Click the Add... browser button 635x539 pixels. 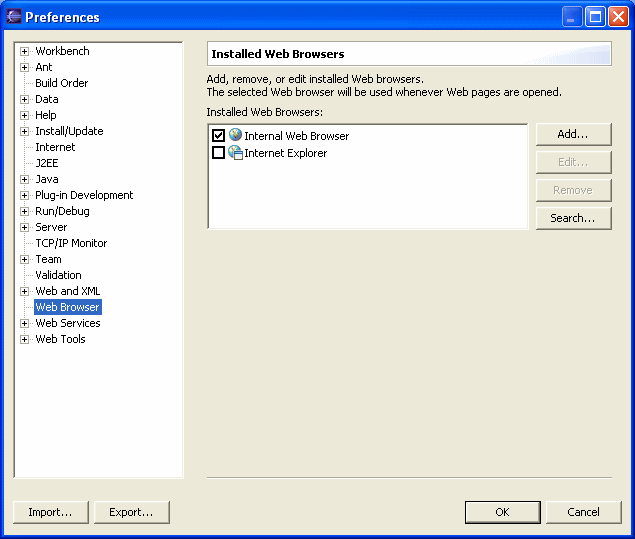pos(573,134)
